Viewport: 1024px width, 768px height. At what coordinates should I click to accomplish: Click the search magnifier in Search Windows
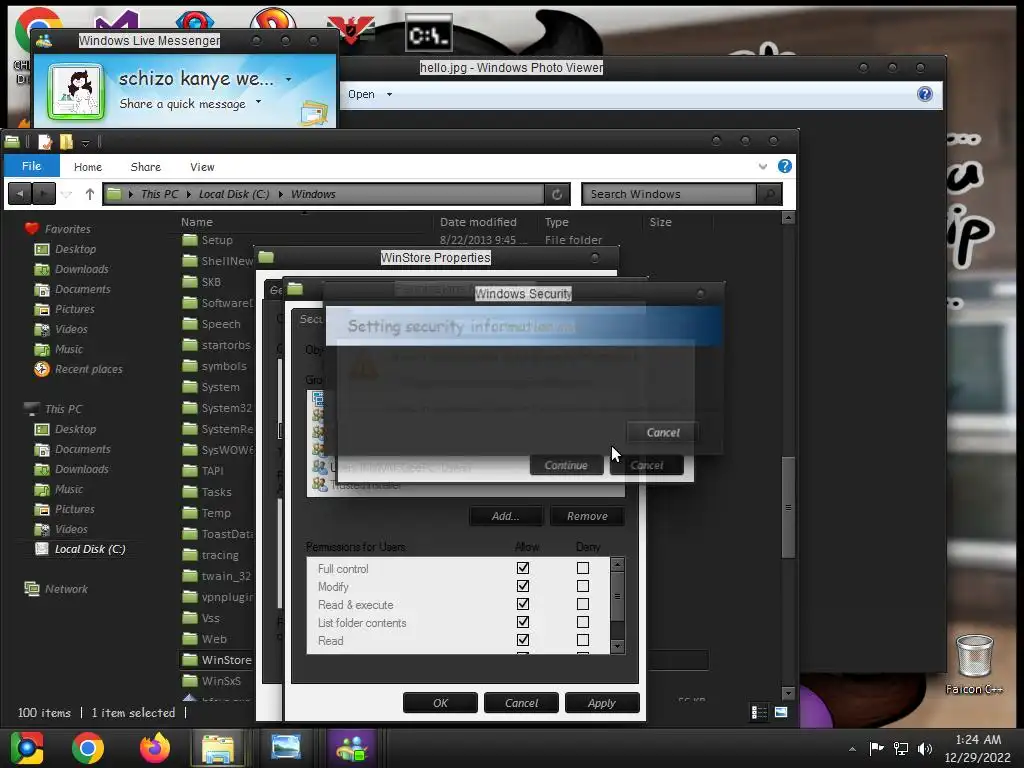[769, 194]
